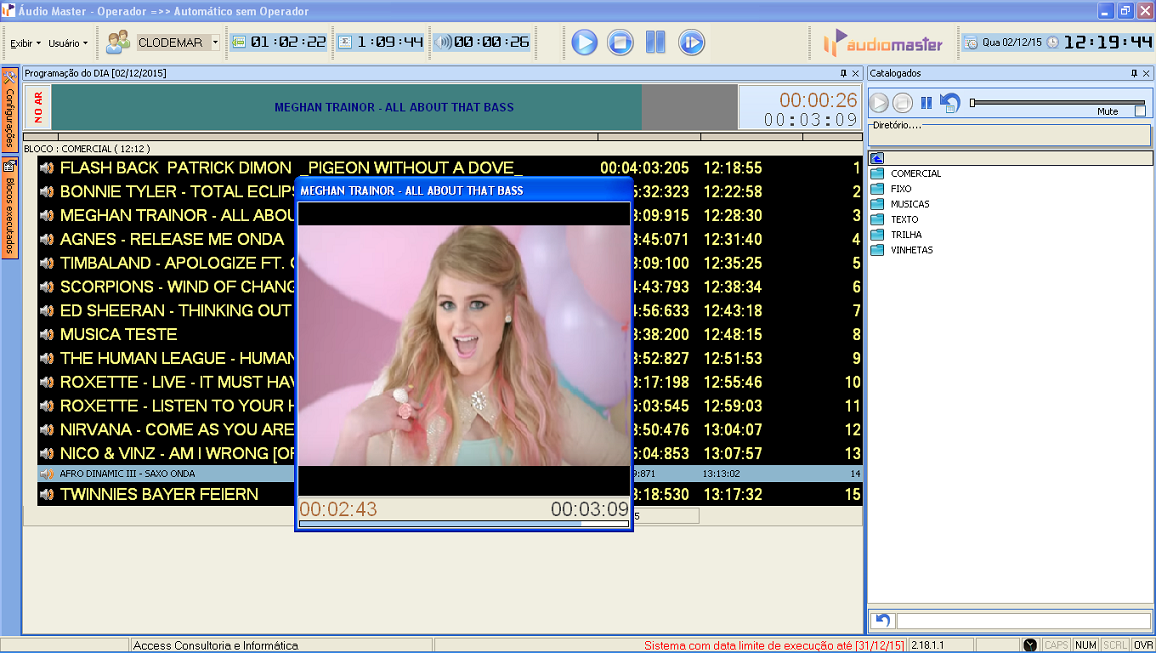1156x653 pixels.
Task: Click the up-folder icon above COMERCIAL
Action: tap(877, 158)
